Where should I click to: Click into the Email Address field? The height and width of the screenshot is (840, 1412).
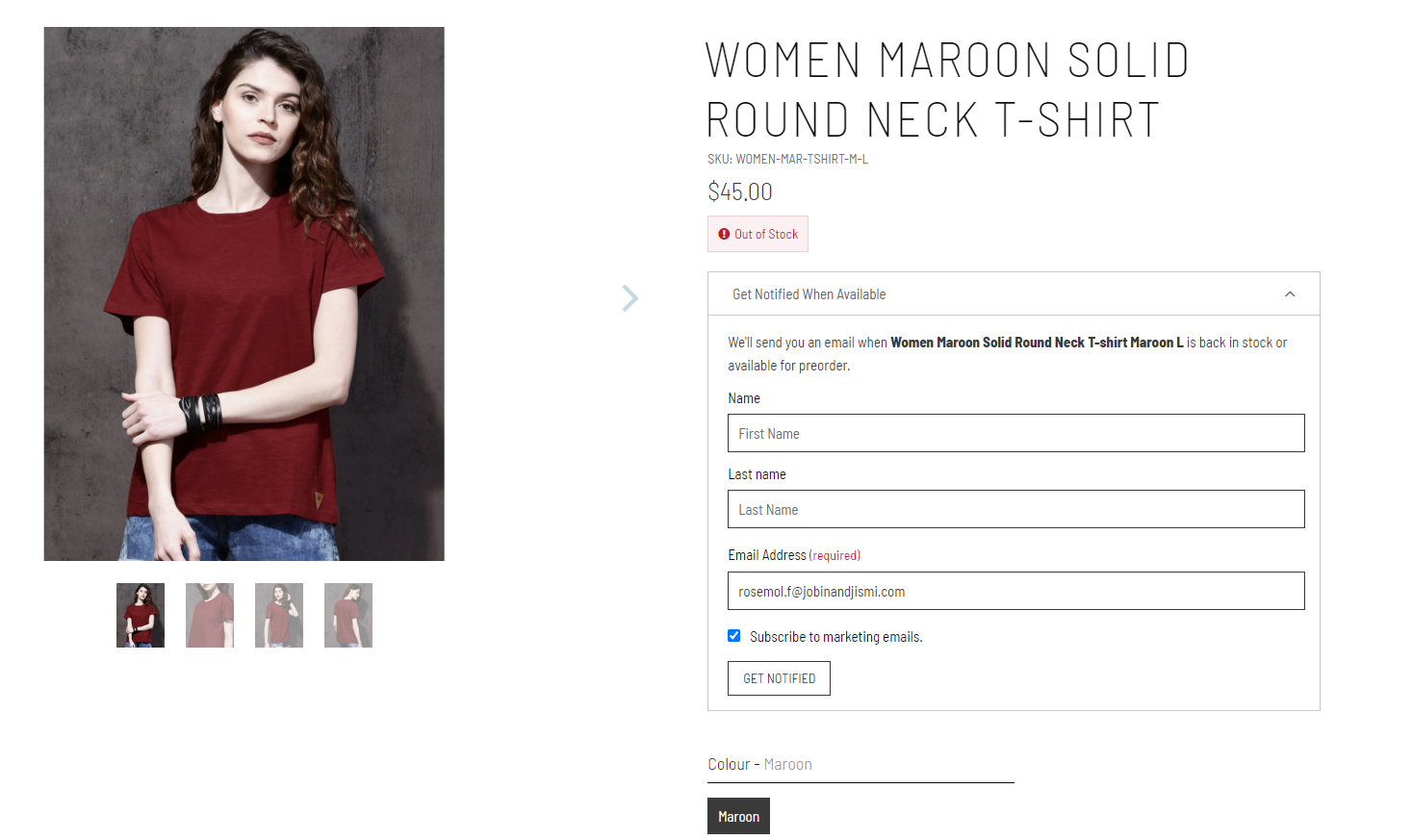click(x=1015, y=591)
